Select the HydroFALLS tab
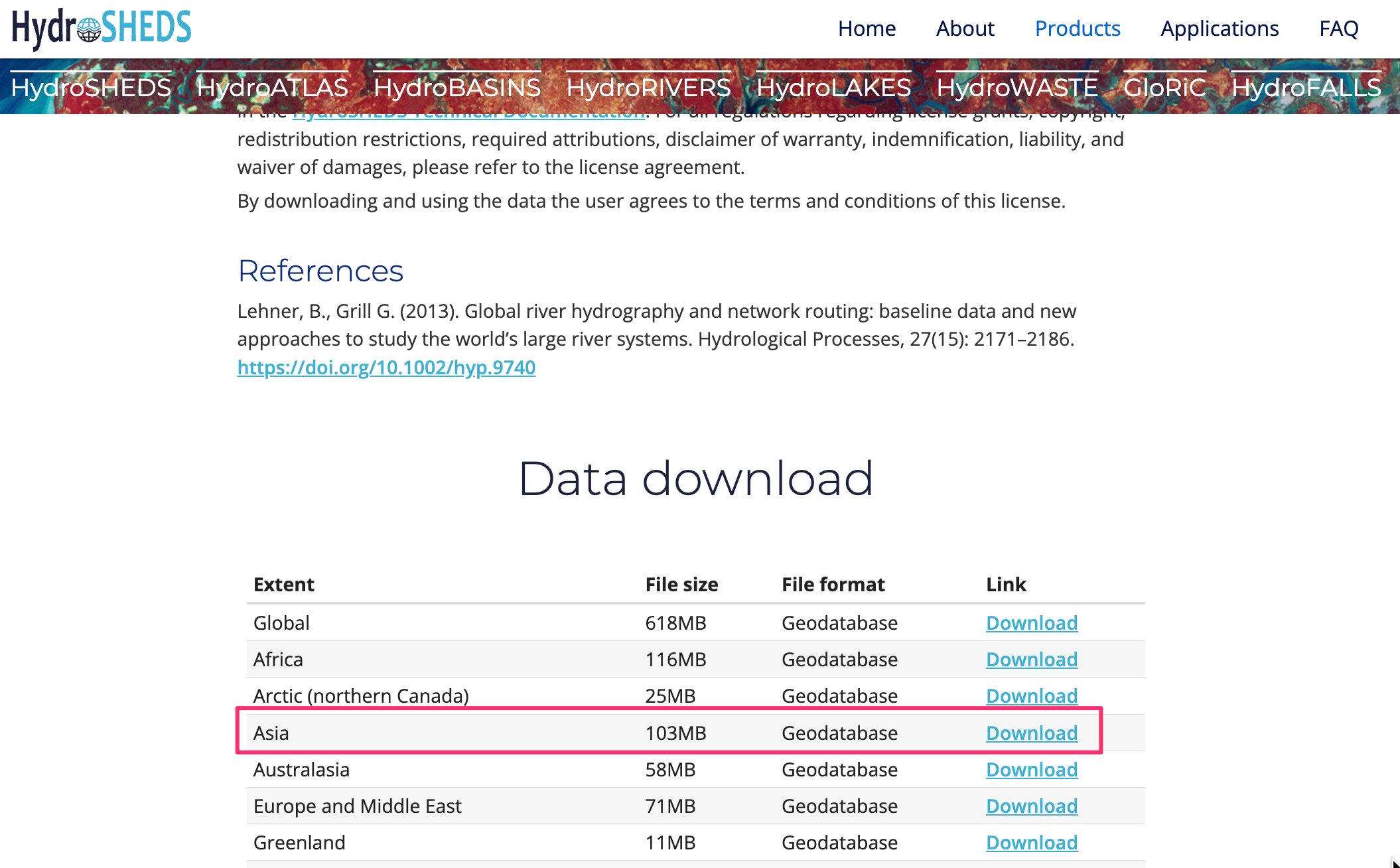 [x=1306, y=88]
